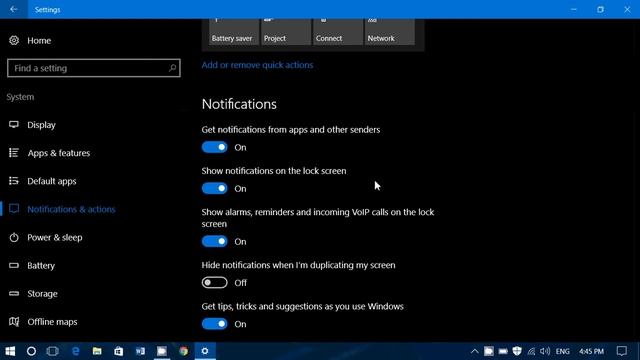Click the Windows Defender shield tray icon
The width and height of the screenshot is (640, 360).
(517, 351)
